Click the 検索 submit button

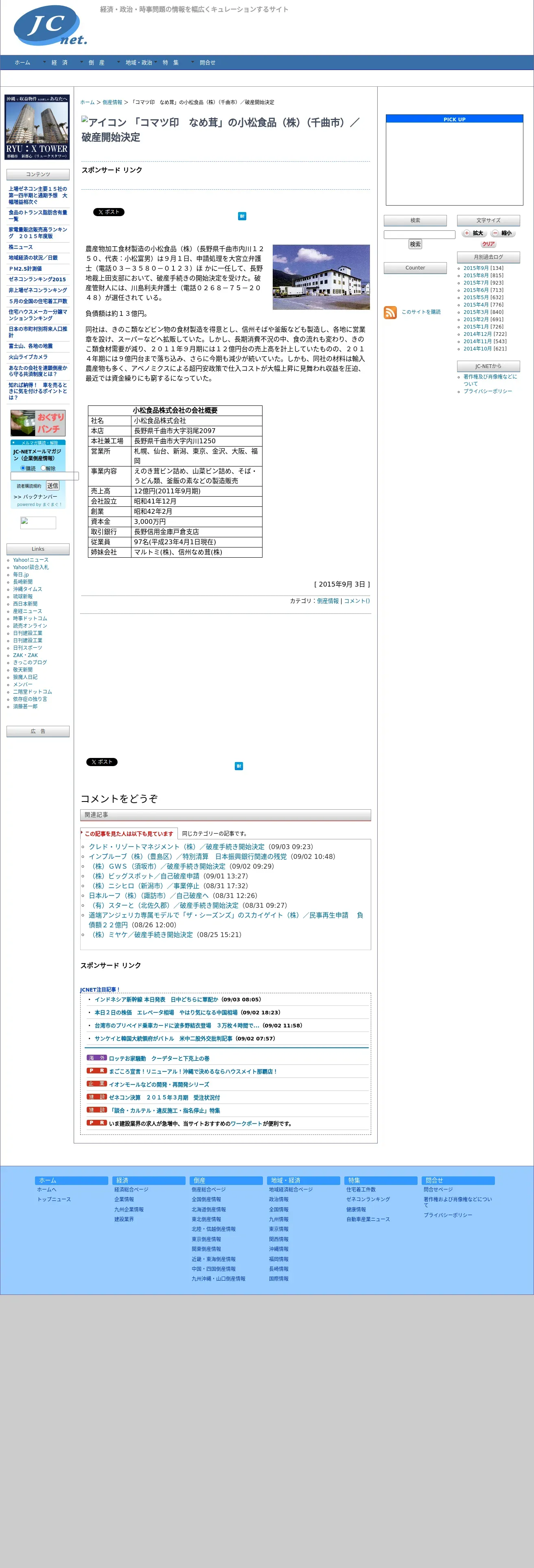[x=415, y=244]
